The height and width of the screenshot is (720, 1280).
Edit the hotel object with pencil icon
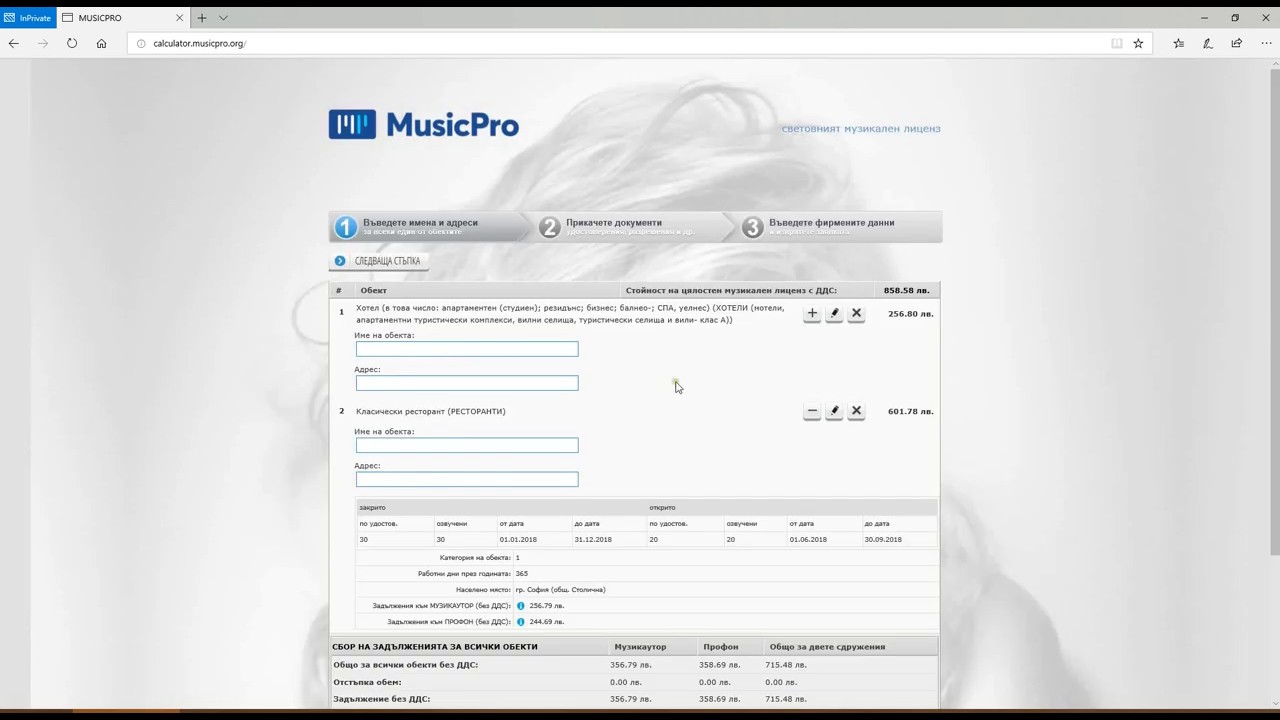834,314
